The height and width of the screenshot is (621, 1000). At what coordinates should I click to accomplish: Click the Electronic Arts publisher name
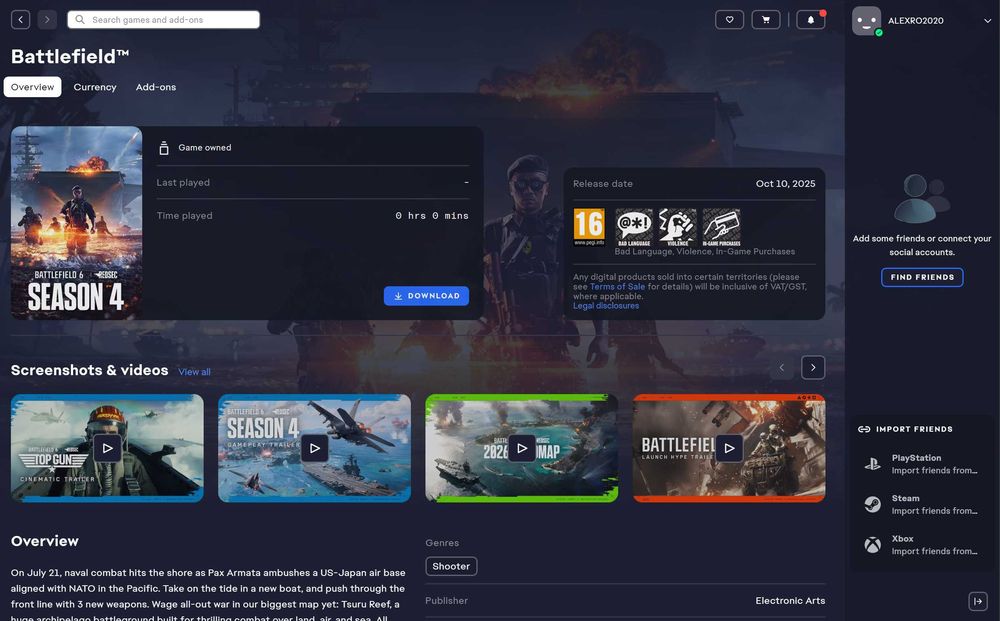pos(790,601)
